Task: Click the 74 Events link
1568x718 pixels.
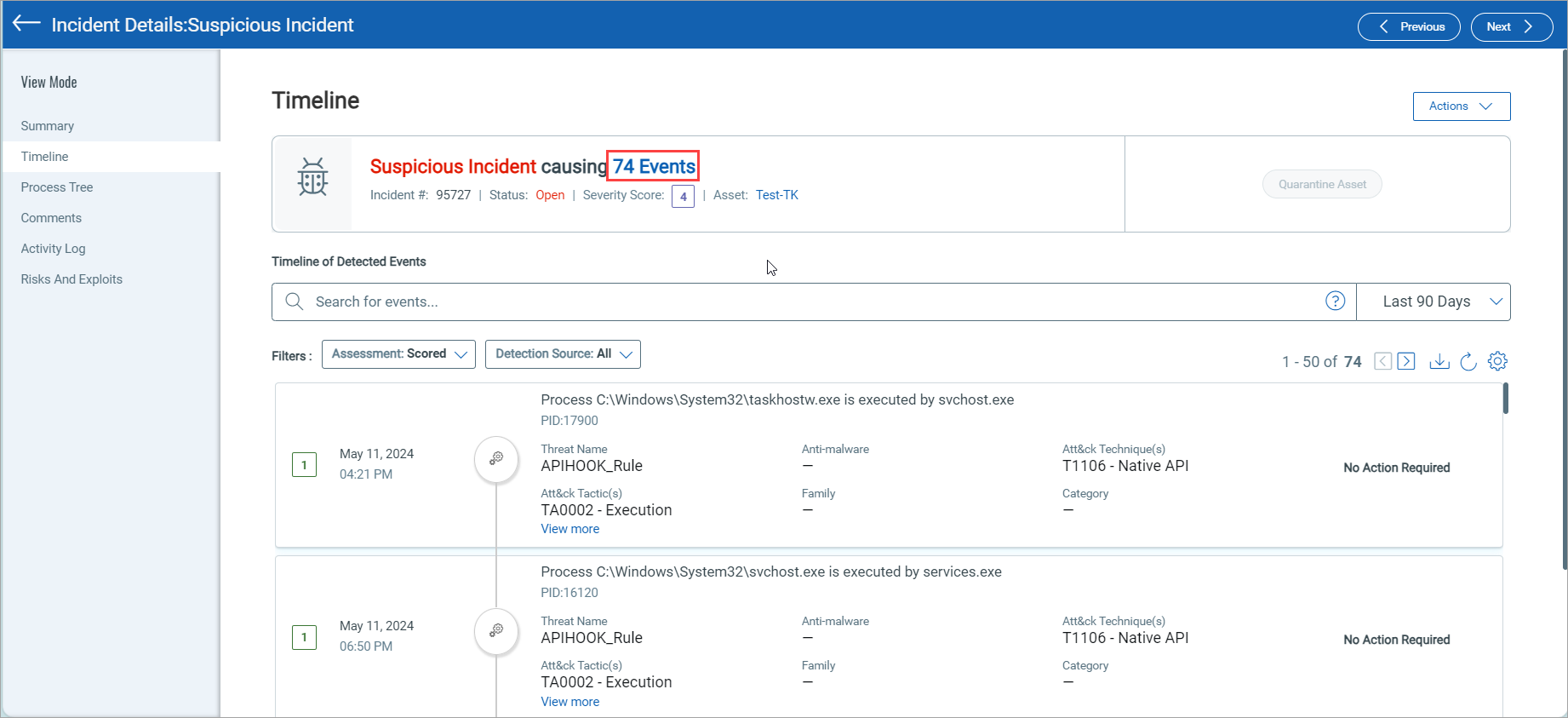Action: pyautogui.click(x=653, y=166)
